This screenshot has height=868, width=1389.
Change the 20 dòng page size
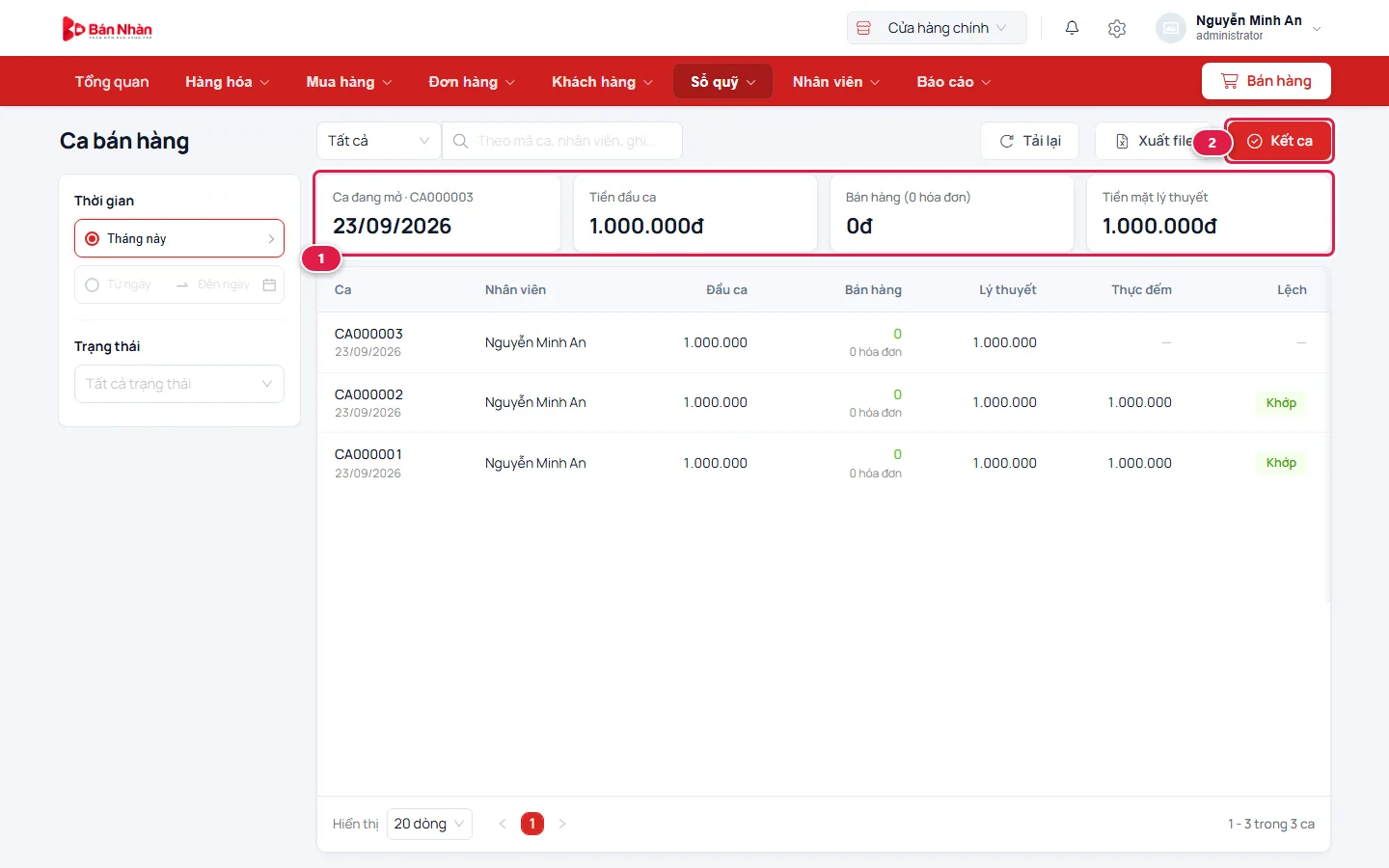(x=429, y=824)
